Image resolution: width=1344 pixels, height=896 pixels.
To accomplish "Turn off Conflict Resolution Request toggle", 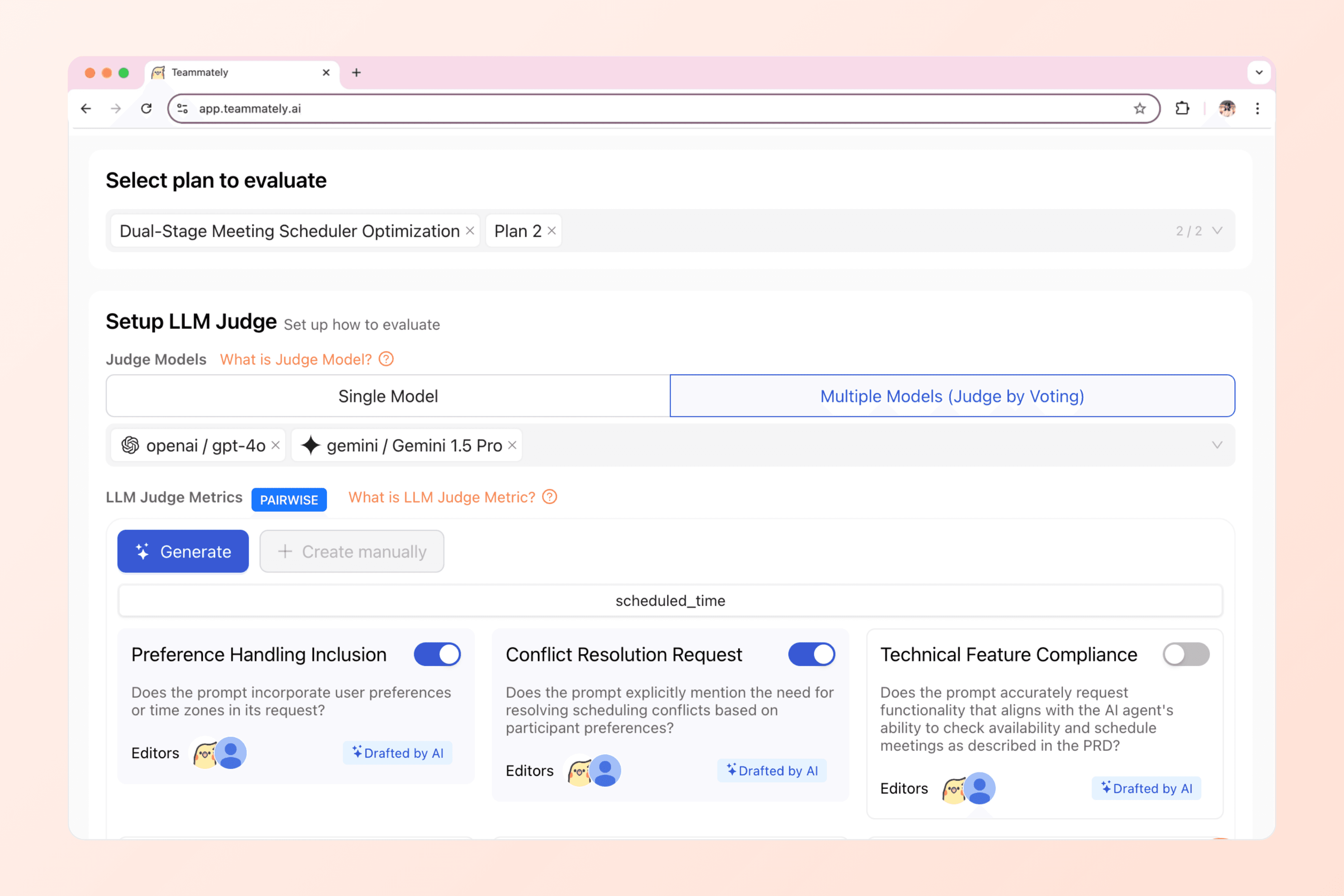I will pos(811,654).
